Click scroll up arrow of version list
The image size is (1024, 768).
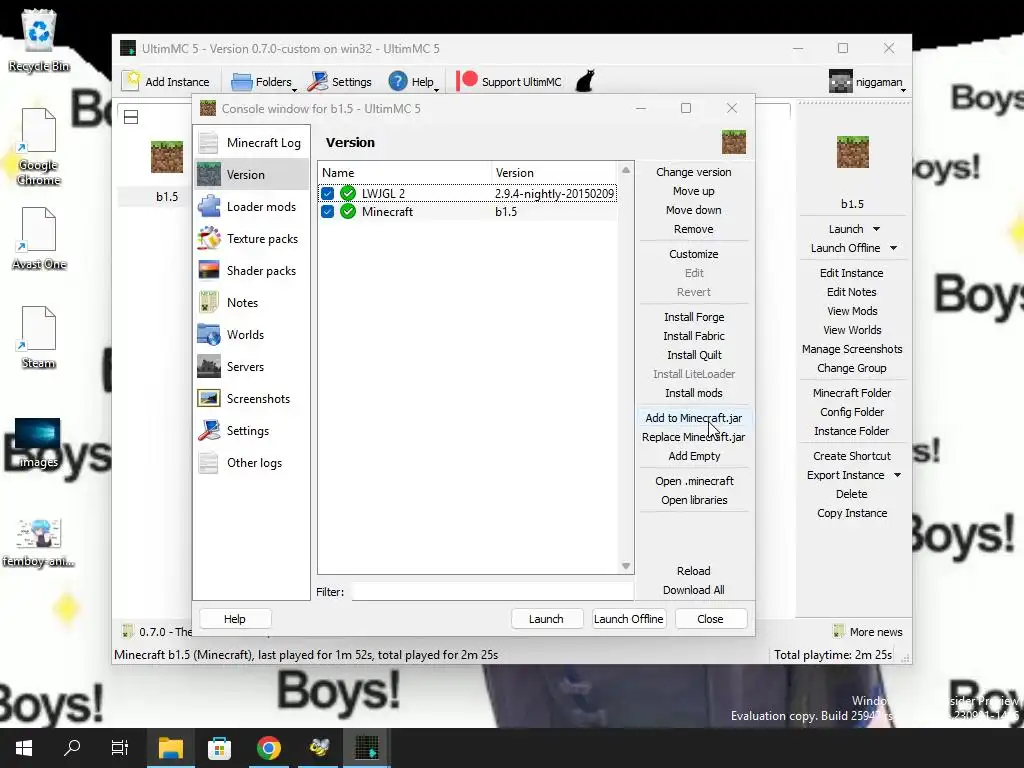[626, 170]
